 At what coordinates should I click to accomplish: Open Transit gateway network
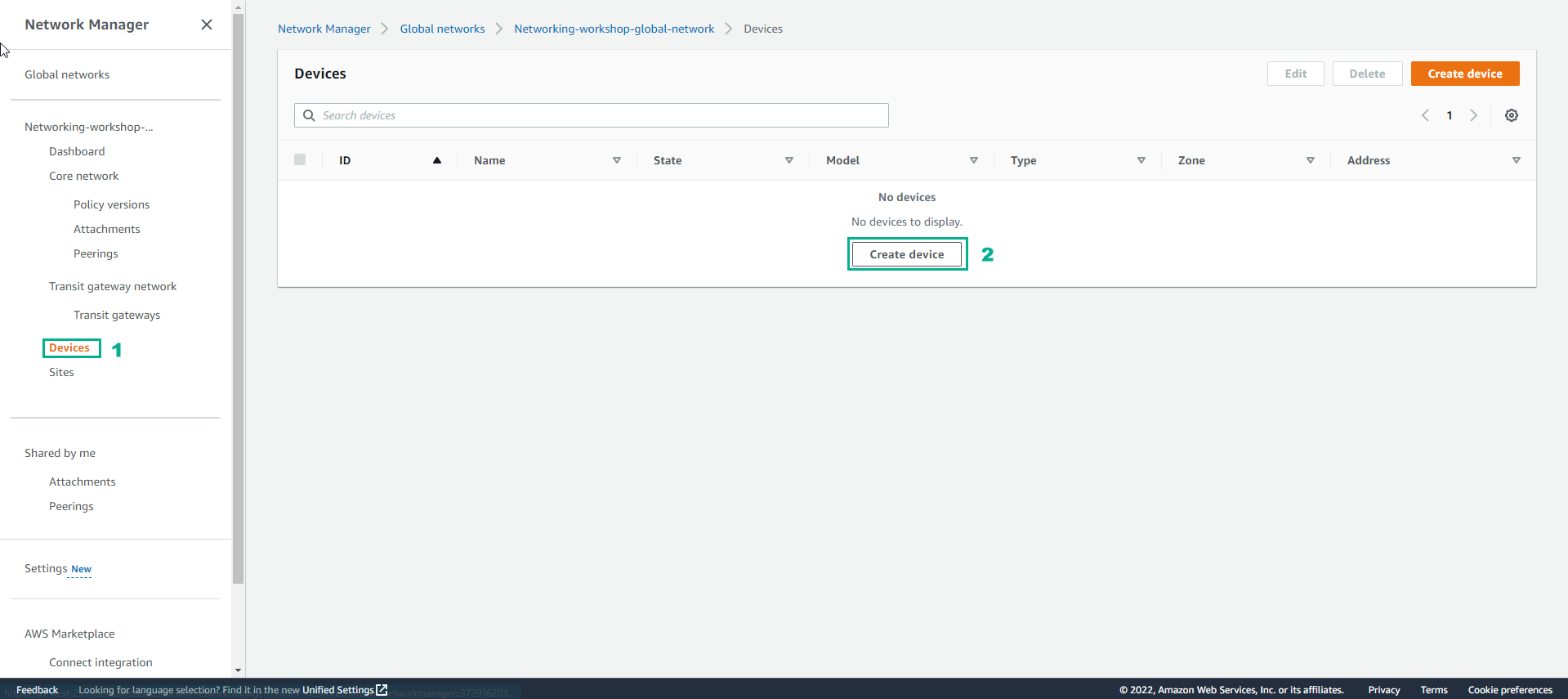(113, 286)
